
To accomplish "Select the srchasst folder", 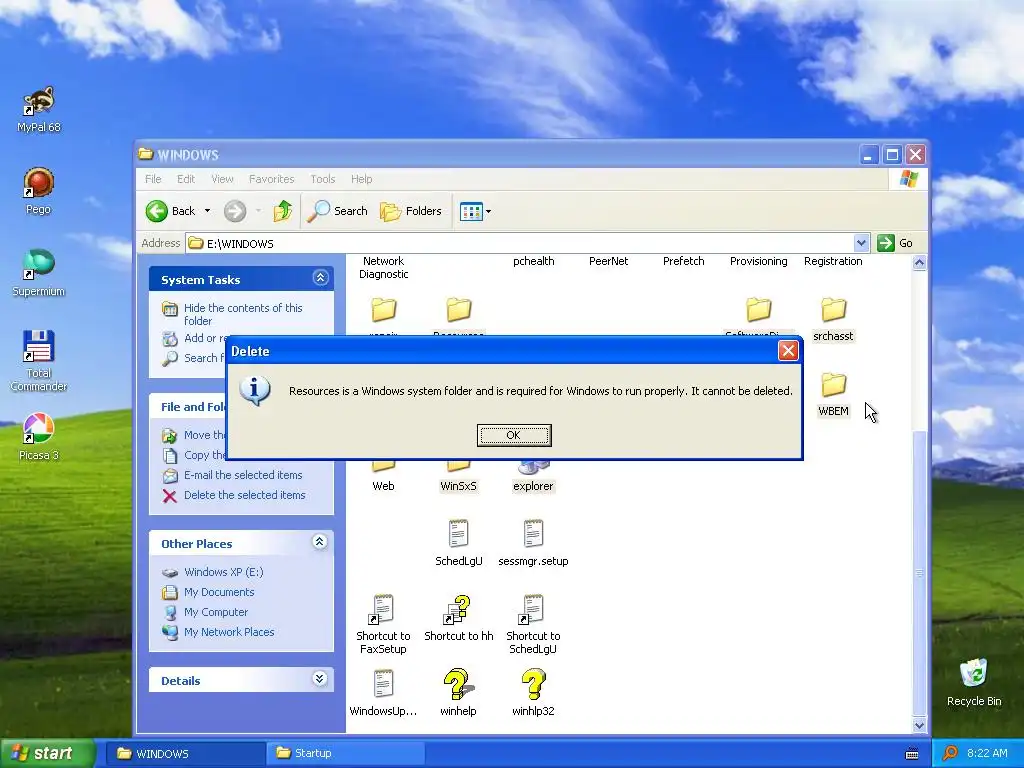I will click(x=833, y=320).
